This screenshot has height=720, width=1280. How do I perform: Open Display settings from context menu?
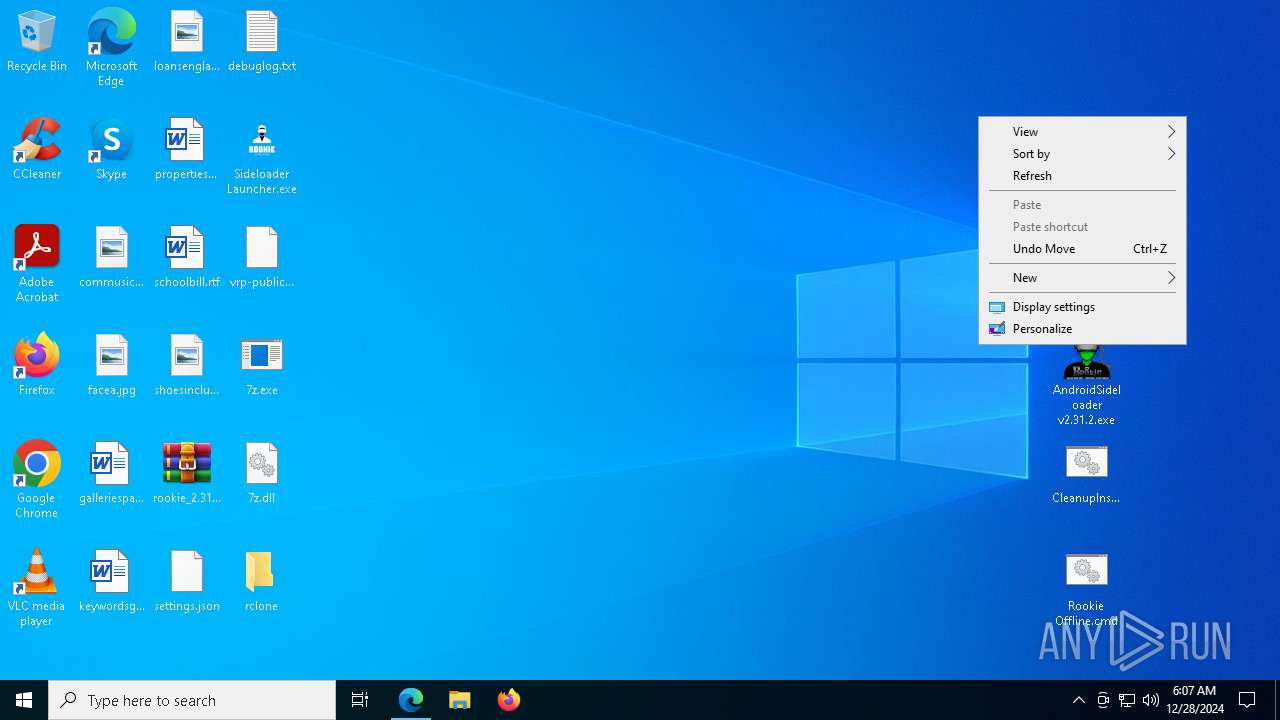(1082, 306)
